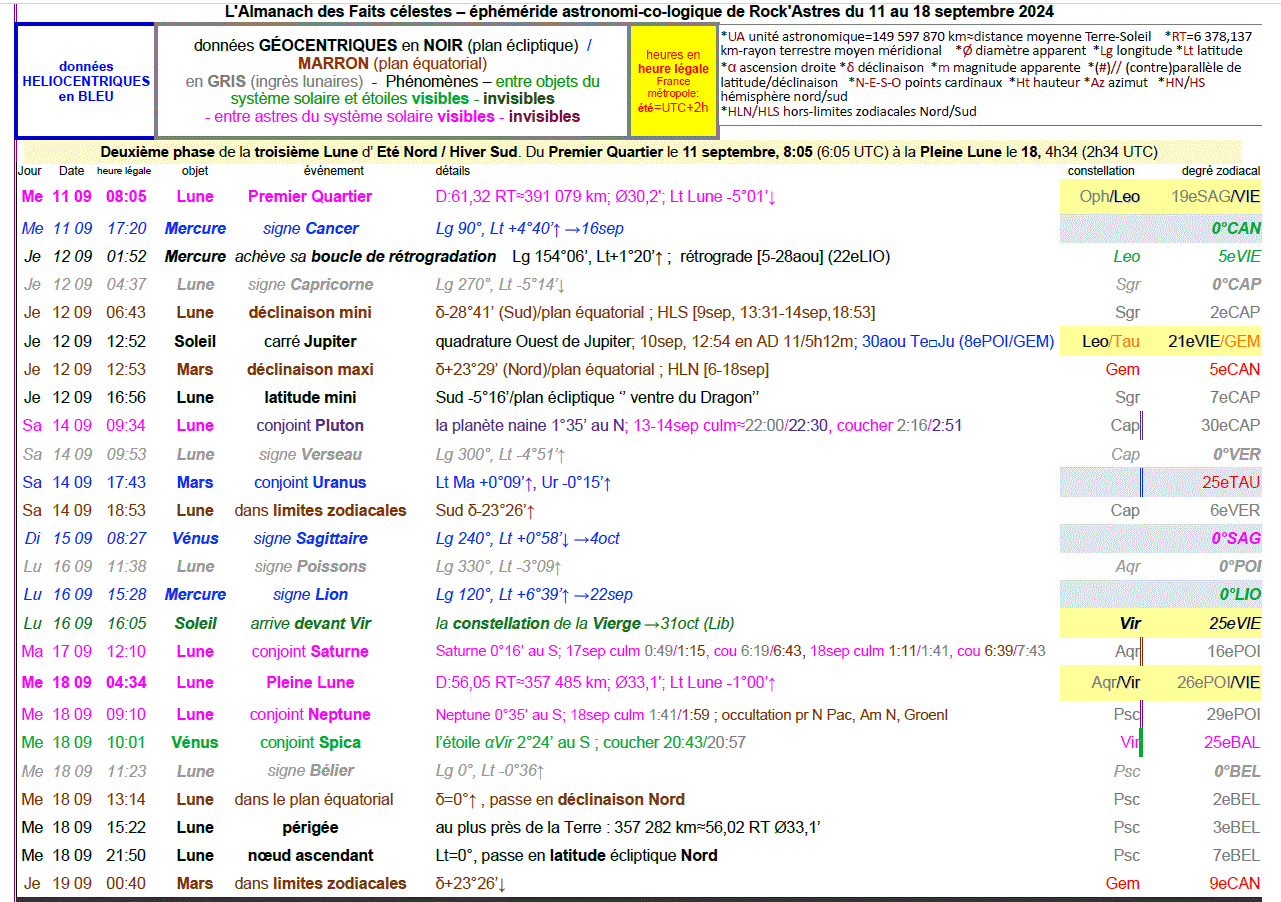Click the "latitude mini" event
The width and height of the screenshot is (1281, 902).
(x=310, y=397)
